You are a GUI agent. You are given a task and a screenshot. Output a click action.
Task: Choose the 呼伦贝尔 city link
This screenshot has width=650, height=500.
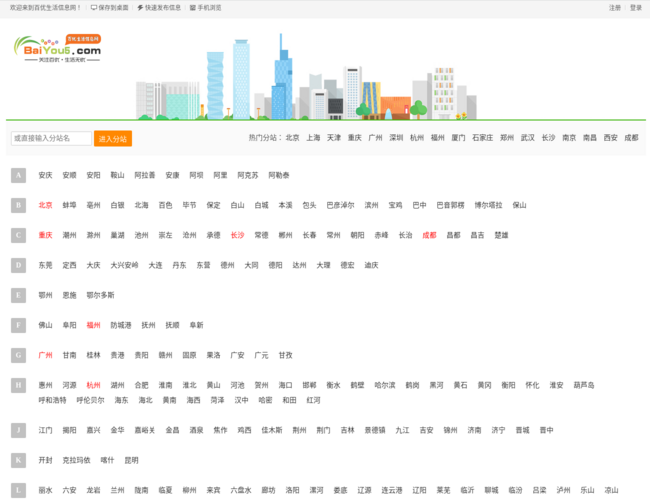[x=90, y=400]
